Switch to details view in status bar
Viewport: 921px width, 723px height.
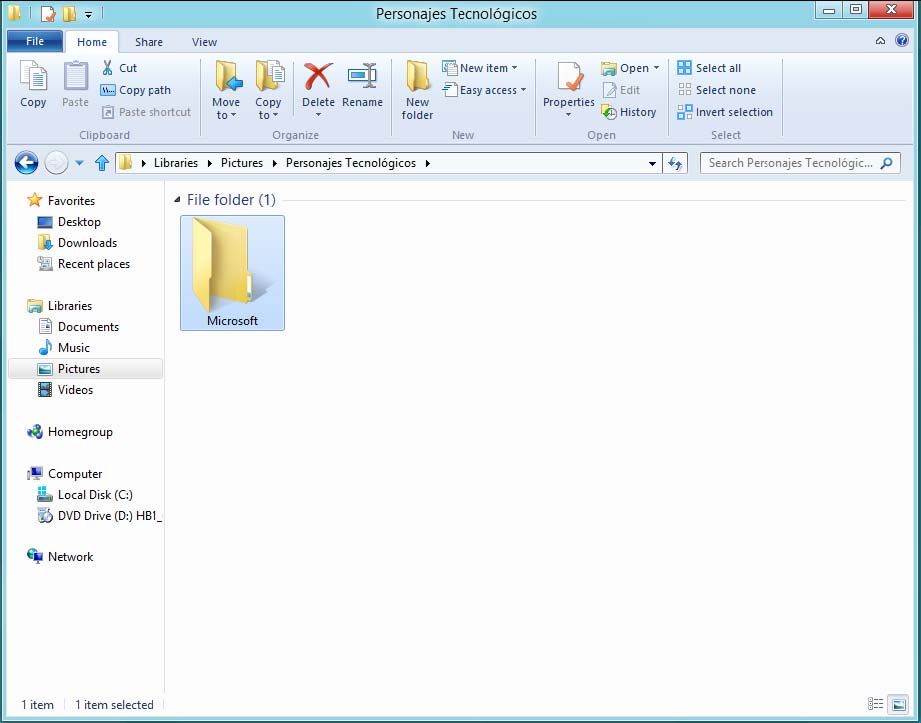pos(876,705)
